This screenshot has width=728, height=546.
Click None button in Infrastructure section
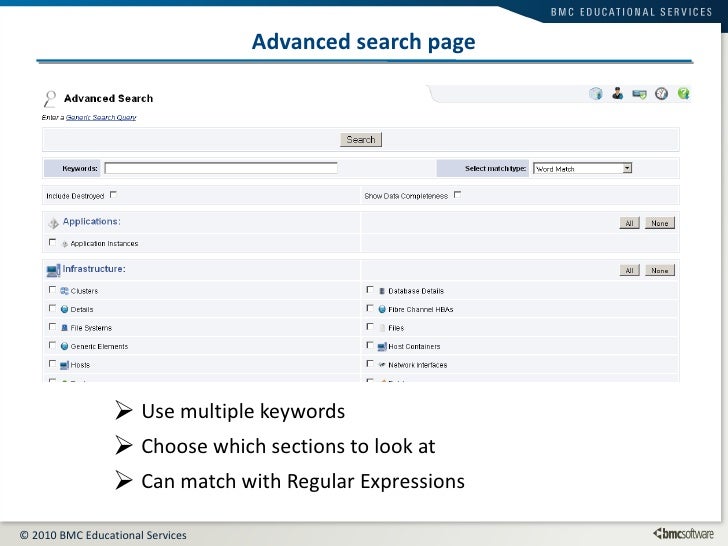point(660,271)
